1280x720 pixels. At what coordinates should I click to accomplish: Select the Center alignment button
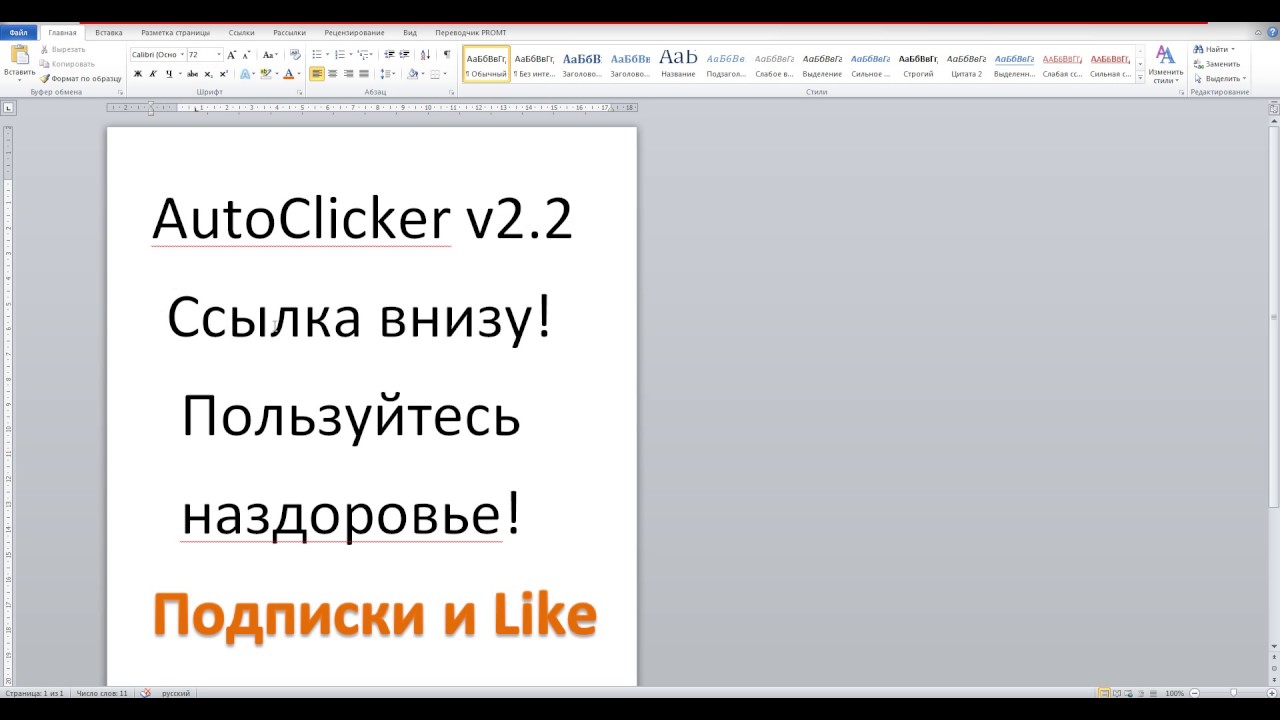[x=333, y=74]
